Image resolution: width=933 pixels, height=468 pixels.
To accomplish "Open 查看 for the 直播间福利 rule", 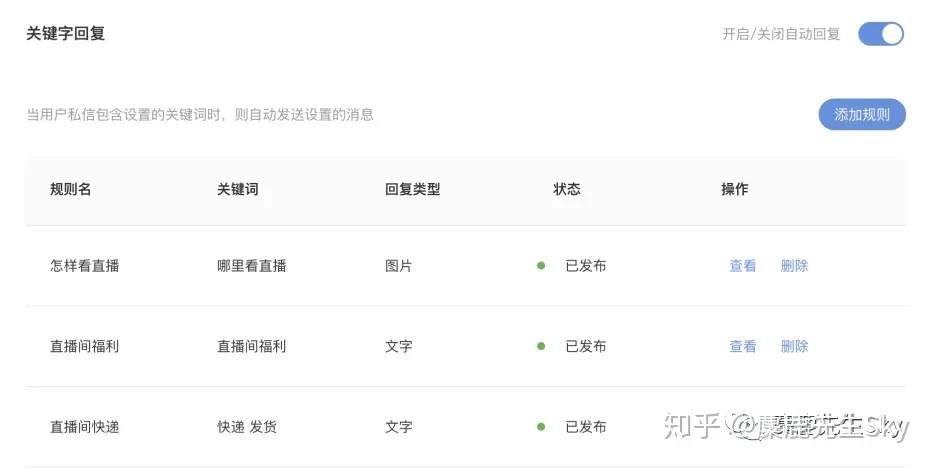I will click(x=743, y=346).
